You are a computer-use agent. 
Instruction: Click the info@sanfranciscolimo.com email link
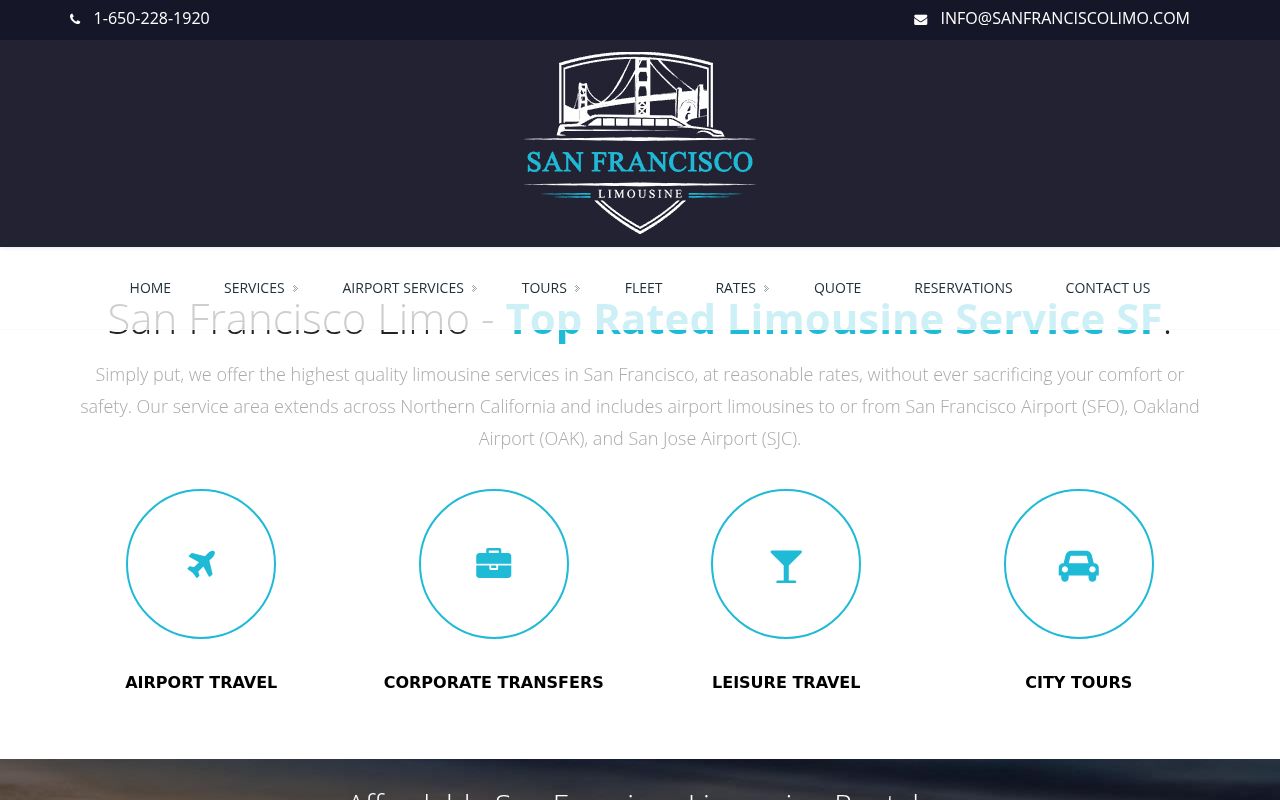1064,18
